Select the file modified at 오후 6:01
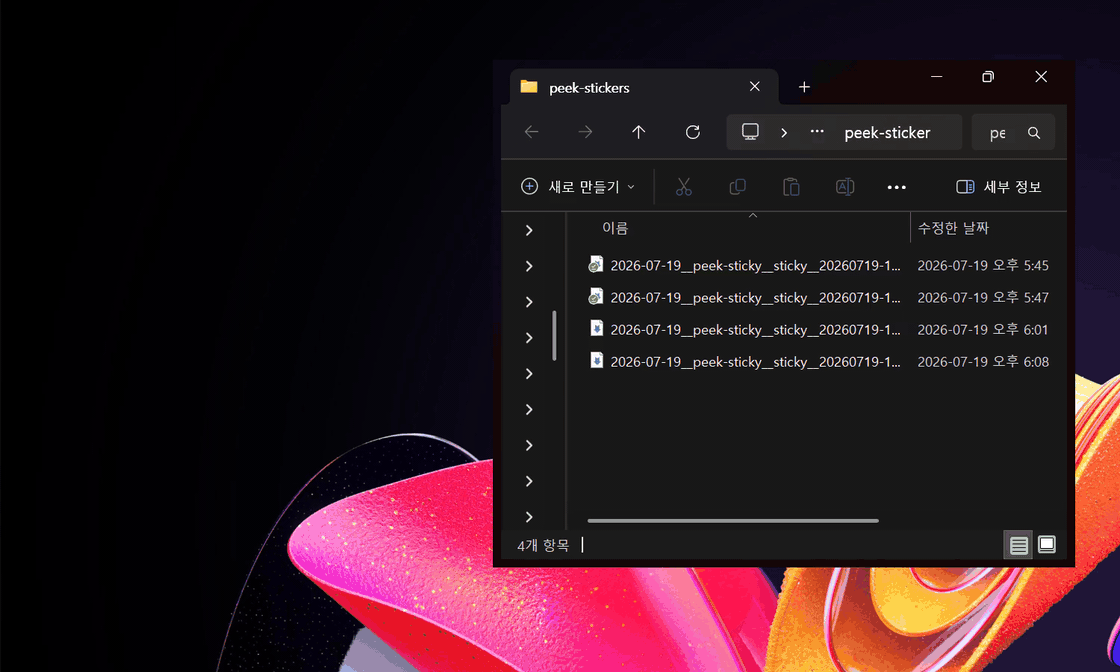Screen dimensions: 1120x672 pos(818,329)
